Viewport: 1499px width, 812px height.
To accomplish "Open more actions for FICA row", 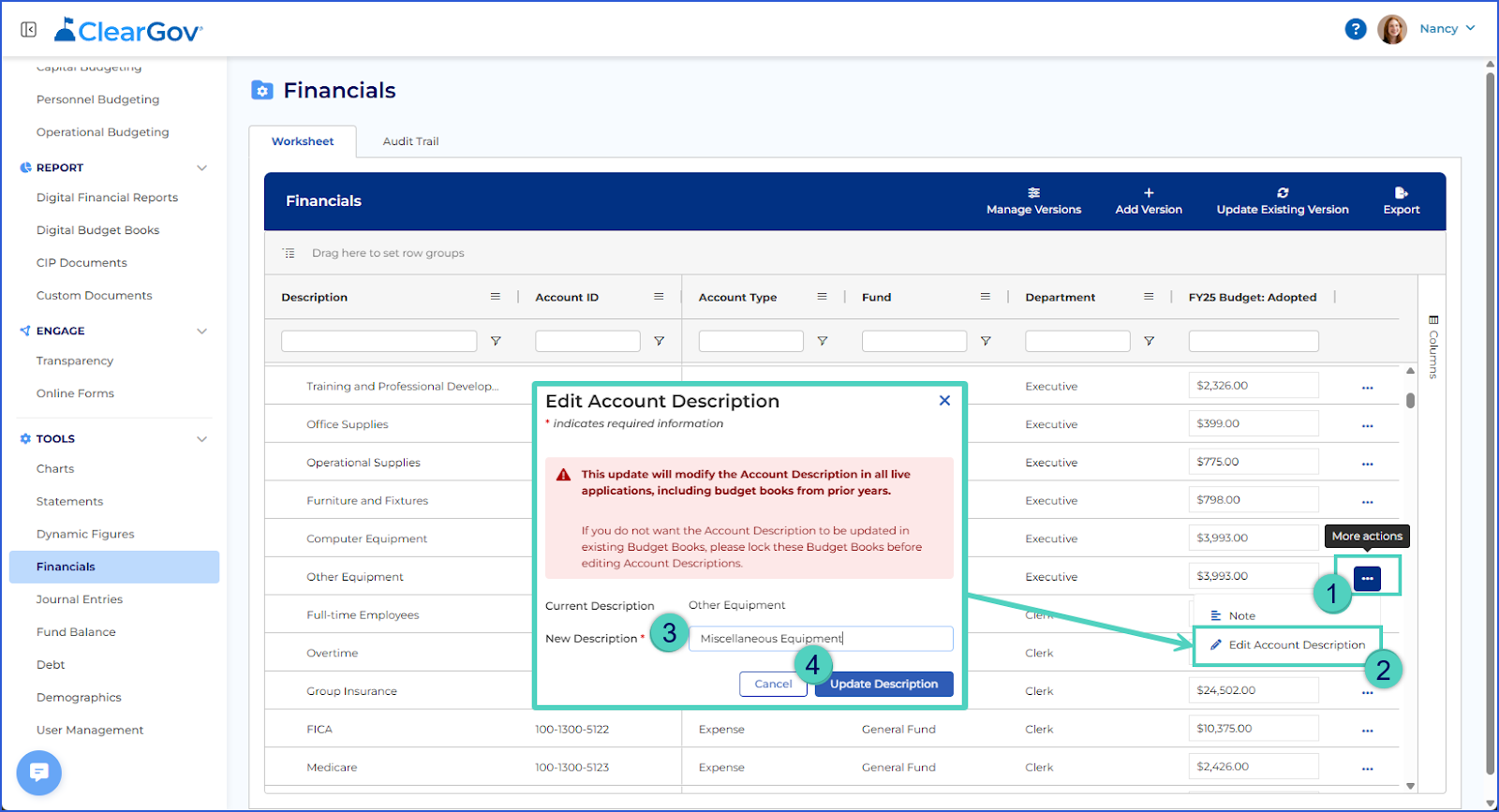I will [1367, 731].
